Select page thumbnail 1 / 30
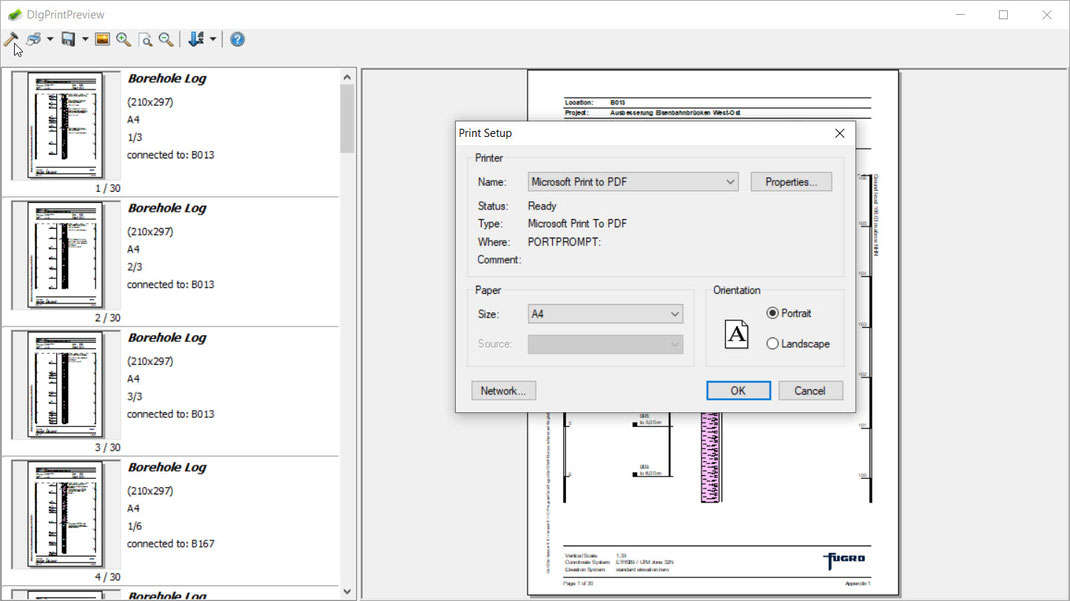The width and height of the screenshot is (1070, 601). (66, 126)
